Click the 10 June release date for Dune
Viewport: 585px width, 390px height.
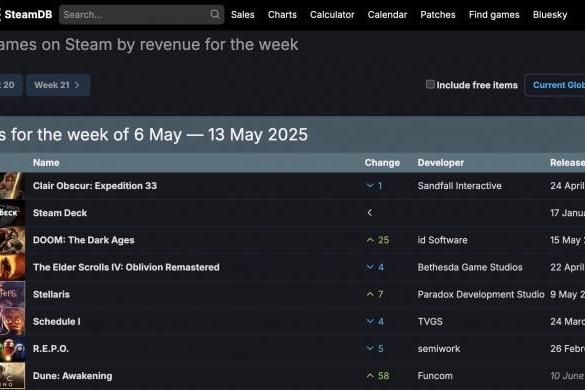point(567,376)
